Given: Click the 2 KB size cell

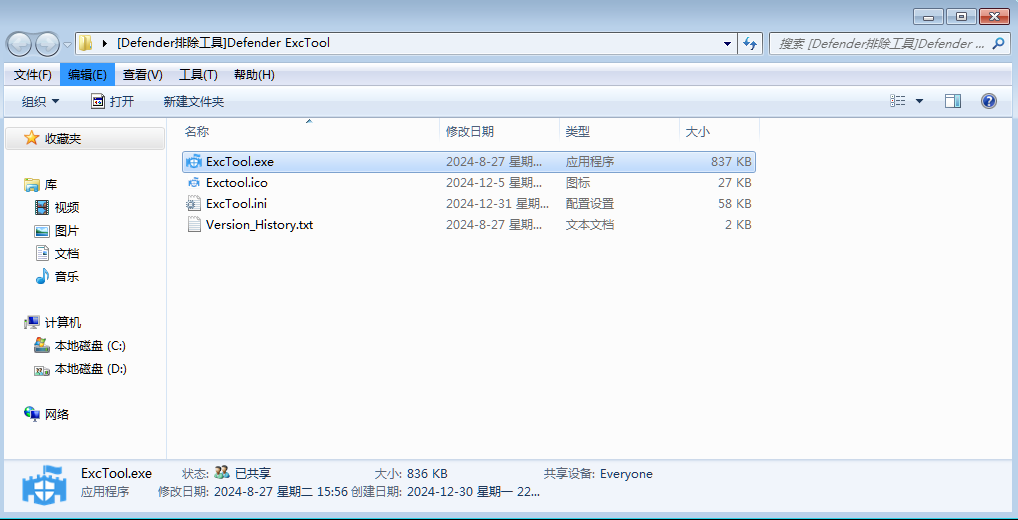Looking at the screenshot, I should pos(738,225).
